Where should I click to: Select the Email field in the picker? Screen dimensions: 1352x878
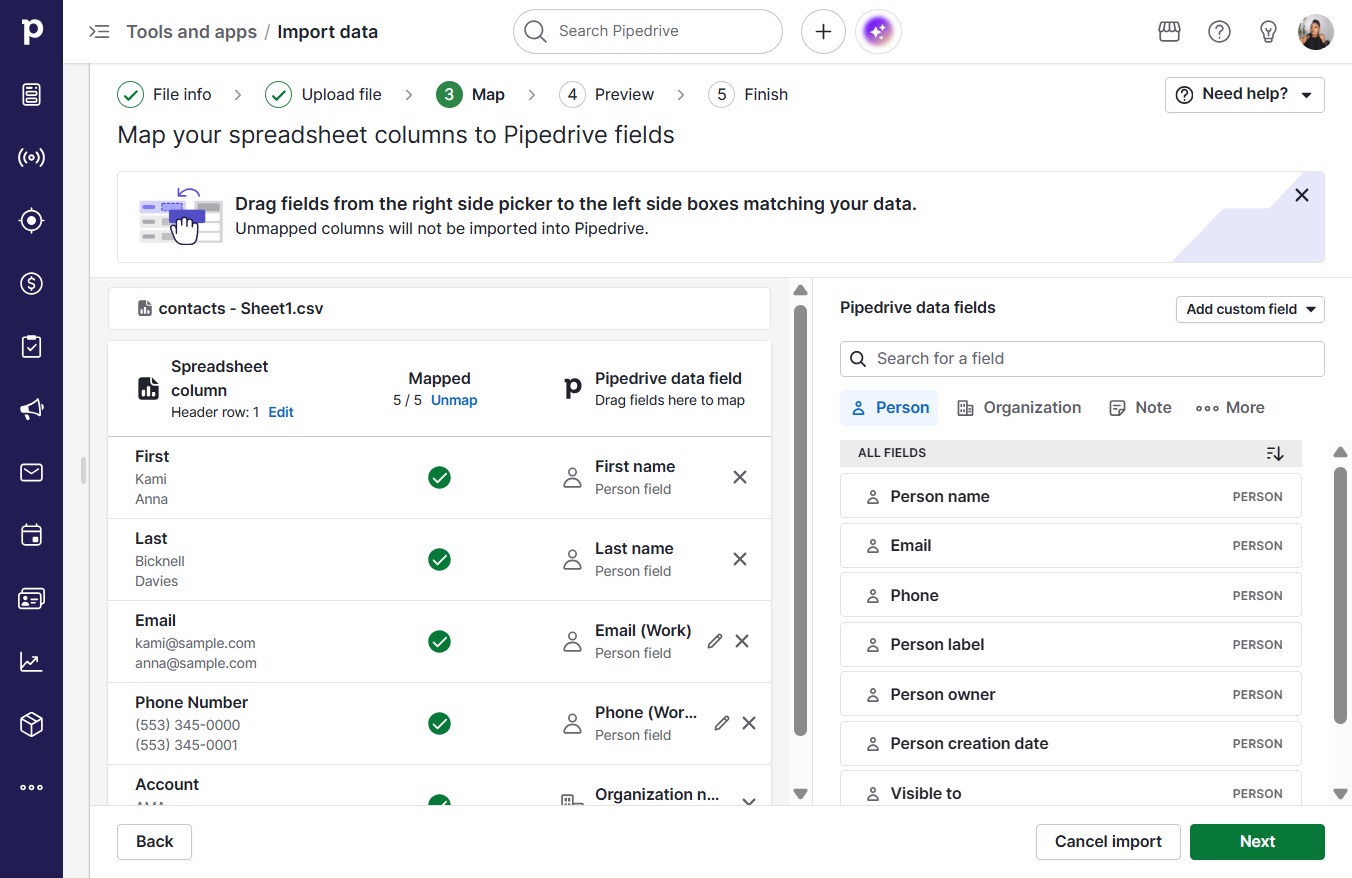coord(1070,546)
